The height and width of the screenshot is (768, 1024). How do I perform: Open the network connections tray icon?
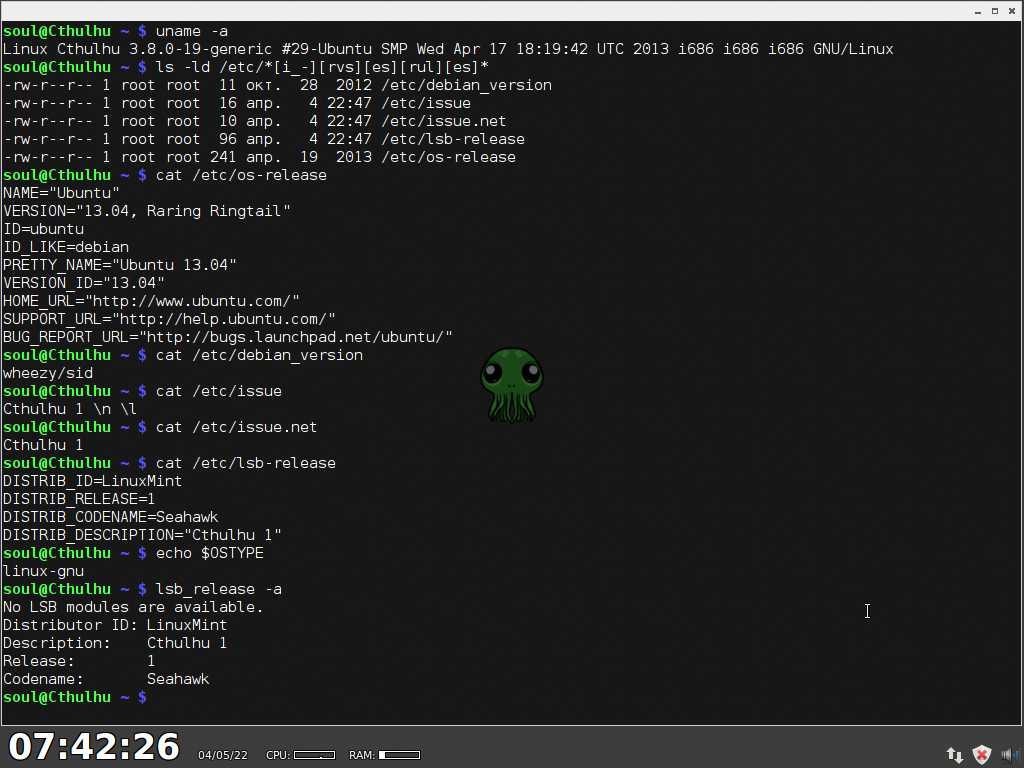pos(954,755)
